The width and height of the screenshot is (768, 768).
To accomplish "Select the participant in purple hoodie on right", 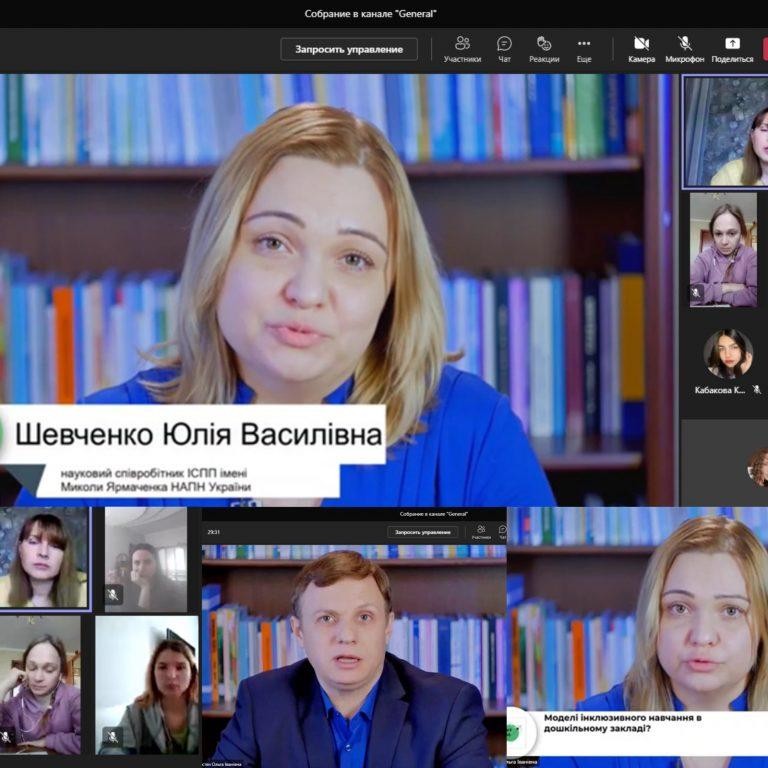I will [x=723, y=250].
